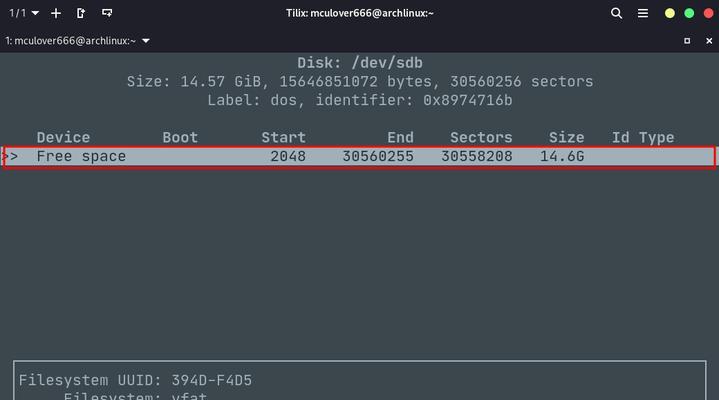Click the Device column header
This screenshot has height=400, width=719.
pyautogui.click(x=63, y=137)
